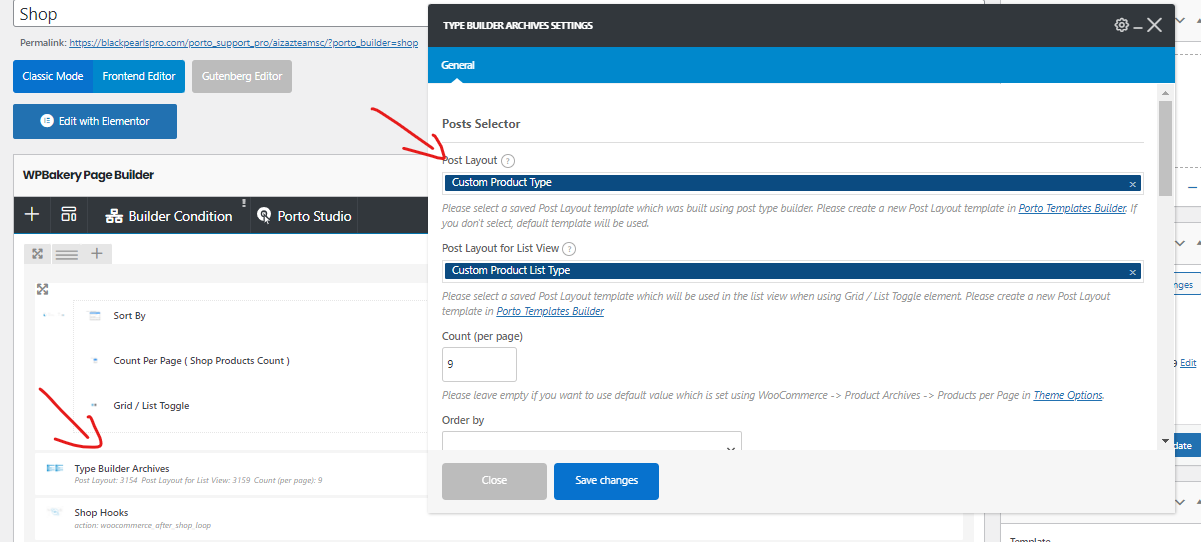The width and height of the screenshot is (1201, 542).
Task: Click the Posts Selector heading
Action: (481, 124)
